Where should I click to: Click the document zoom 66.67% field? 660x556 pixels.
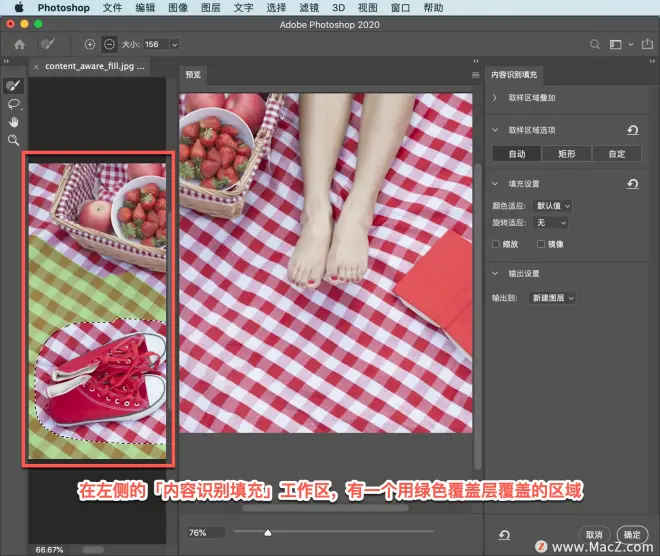pos(49,550)
